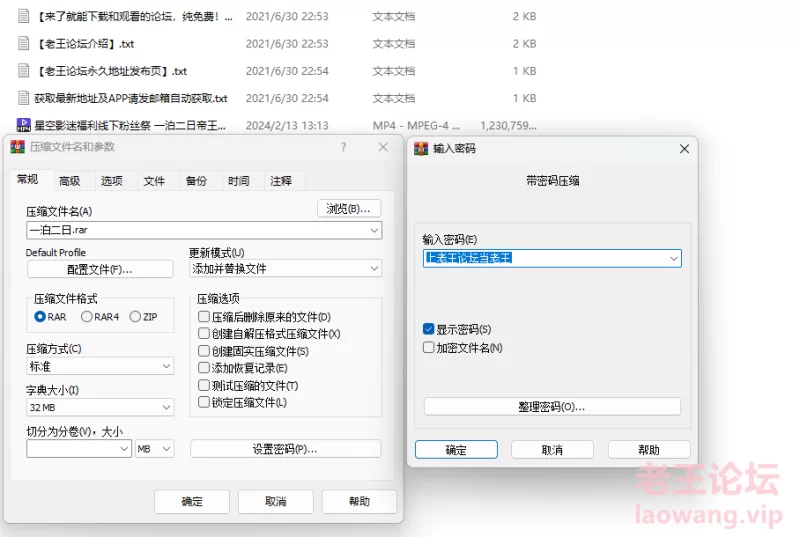Switch to the 注释 tab
Screen dimensions: 800x537
(x=281, y=181)
